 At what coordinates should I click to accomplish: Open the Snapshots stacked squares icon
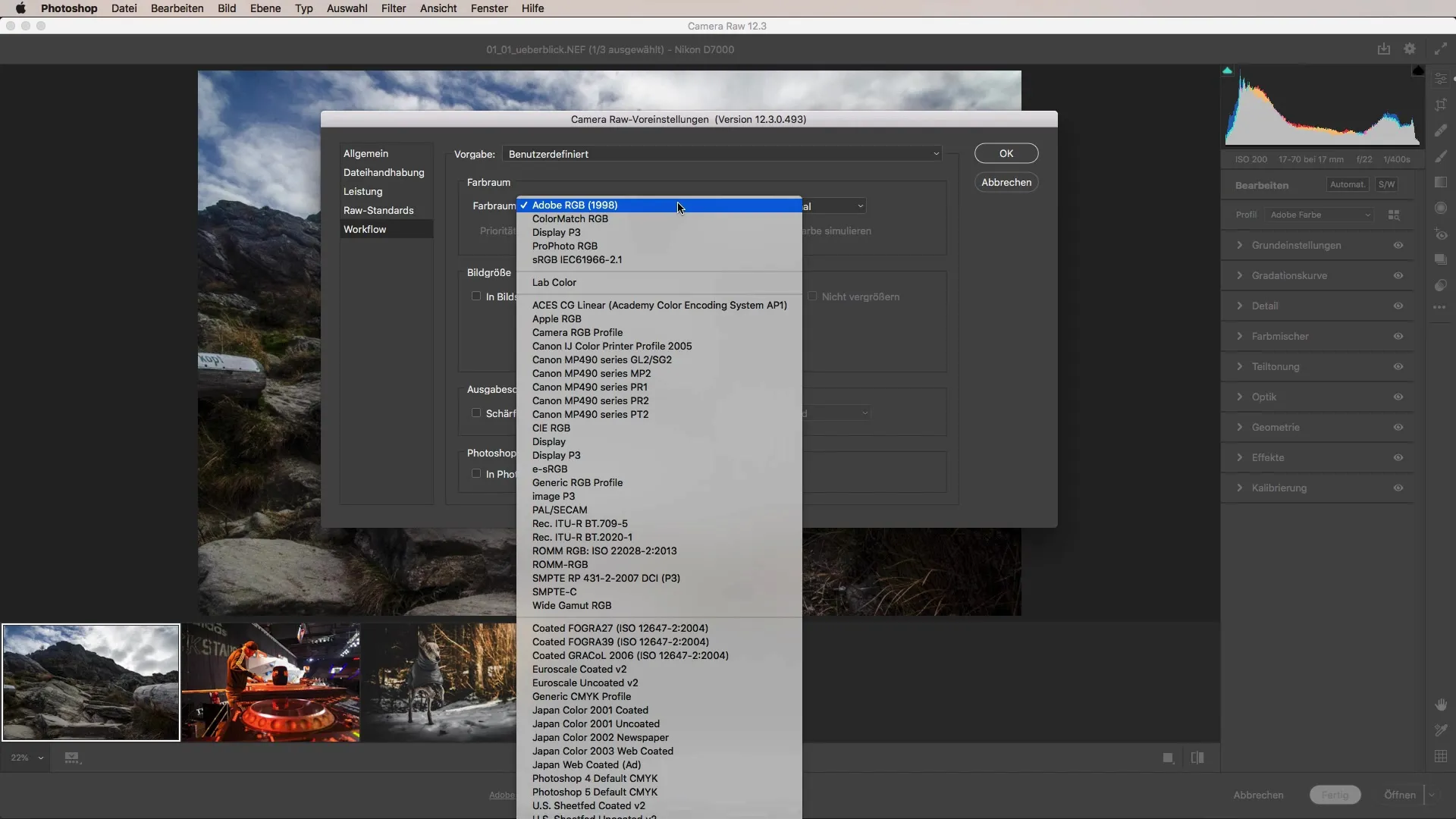pyautogui.click(x=1441, y=259)
